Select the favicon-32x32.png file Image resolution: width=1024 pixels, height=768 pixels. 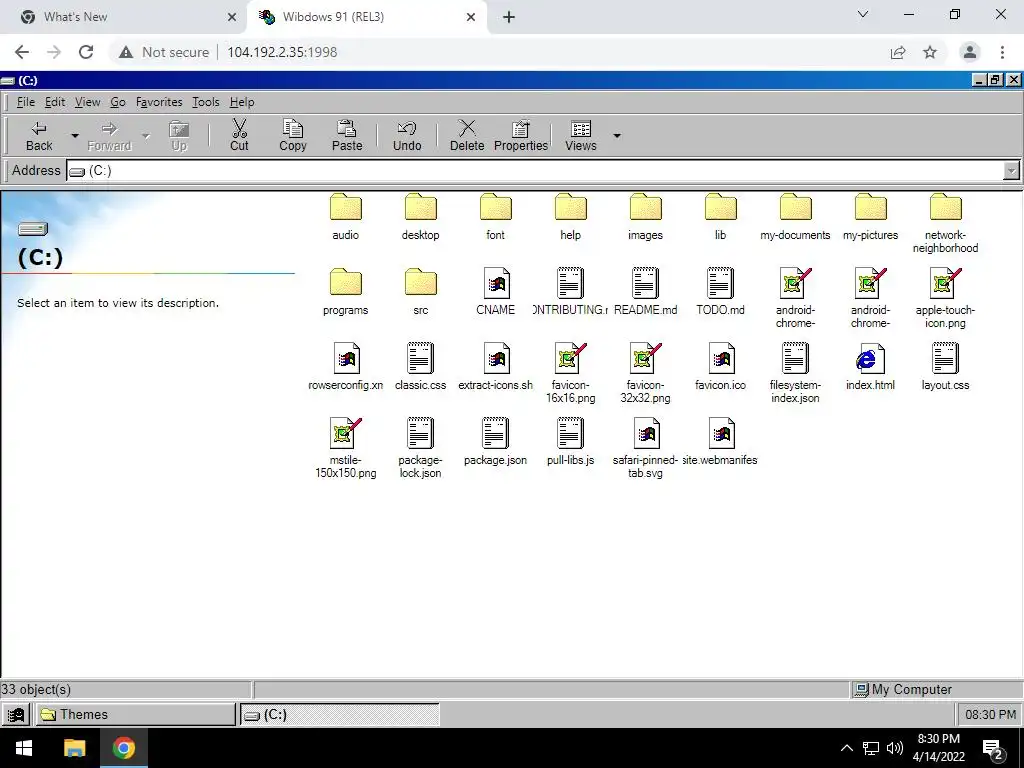[646, 374]
